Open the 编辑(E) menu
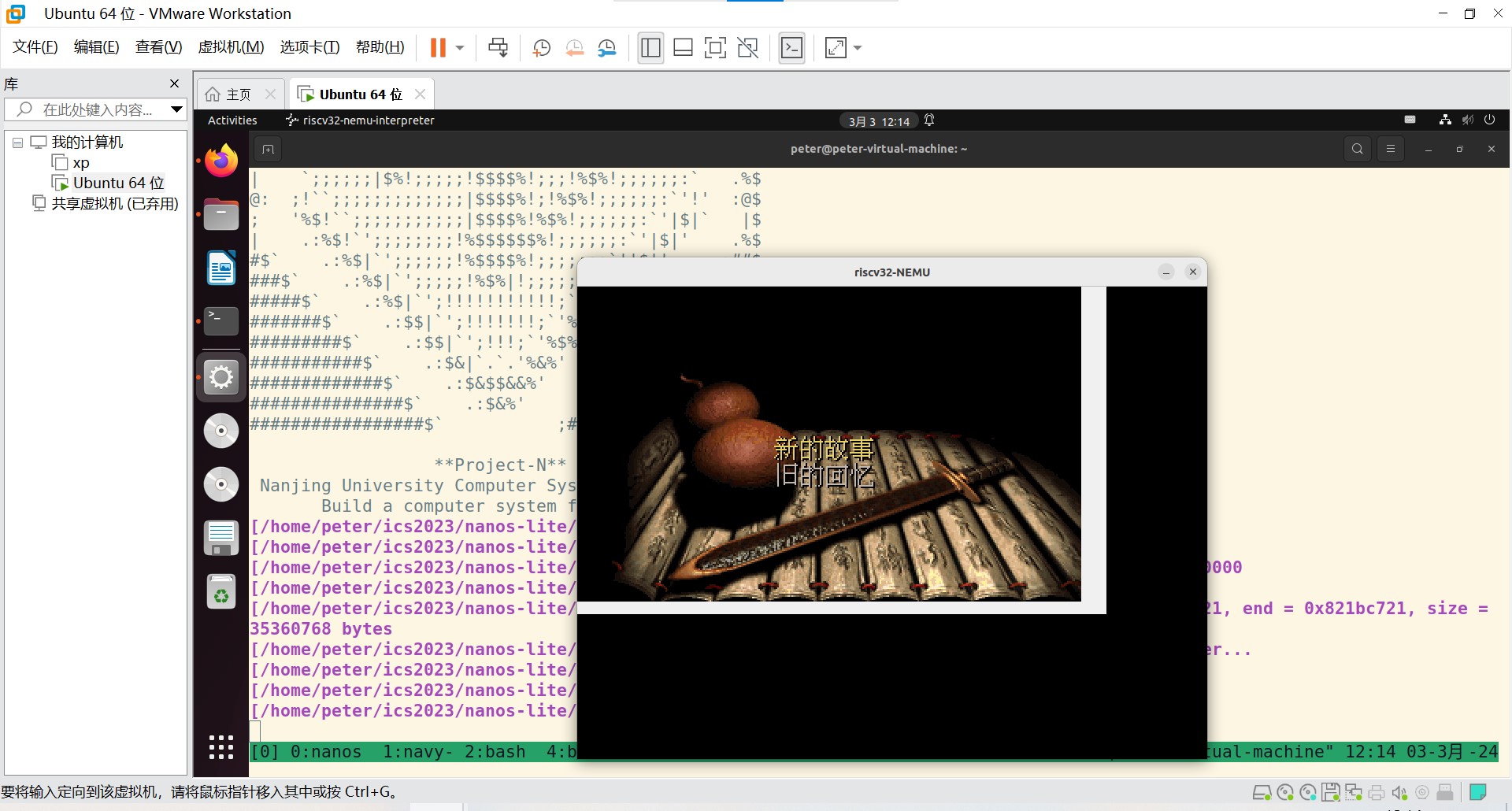1512x811 pixels. click(96, 47)
